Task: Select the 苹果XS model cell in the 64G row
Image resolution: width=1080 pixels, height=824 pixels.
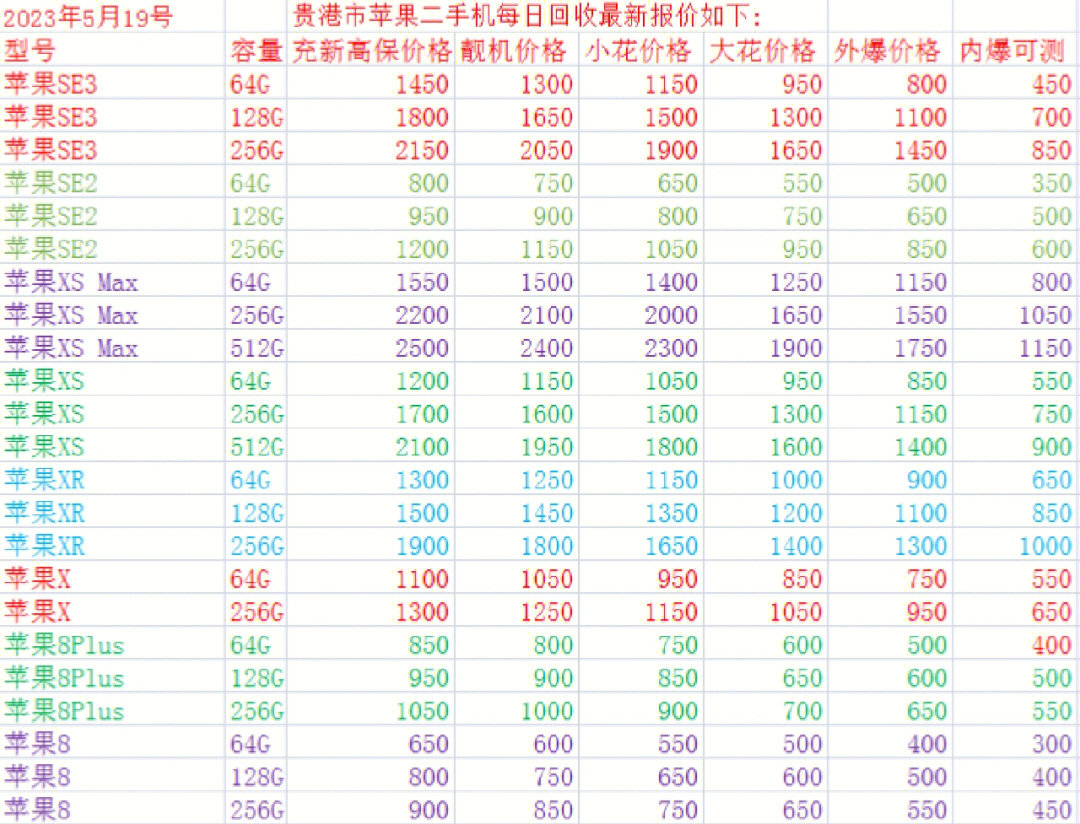Action: coord(44,381)
